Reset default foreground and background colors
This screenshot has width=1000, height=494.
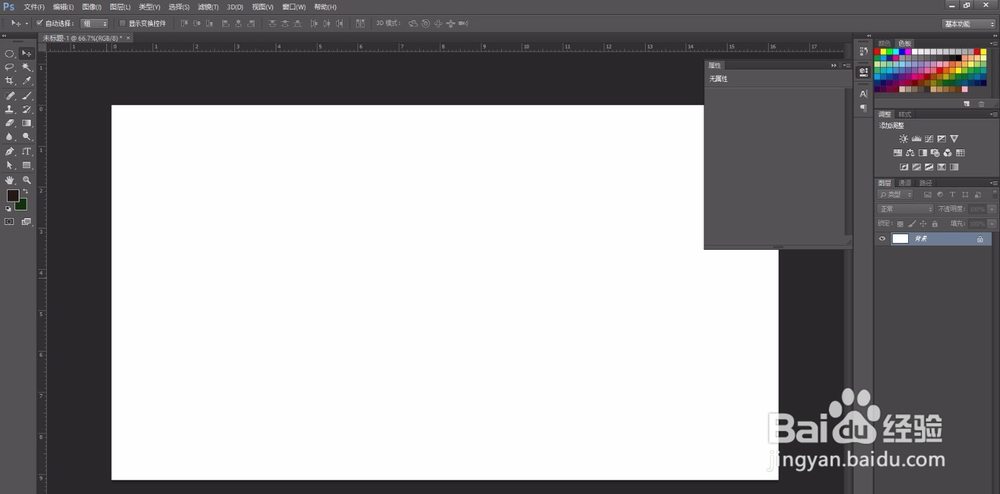coord(8,208)
